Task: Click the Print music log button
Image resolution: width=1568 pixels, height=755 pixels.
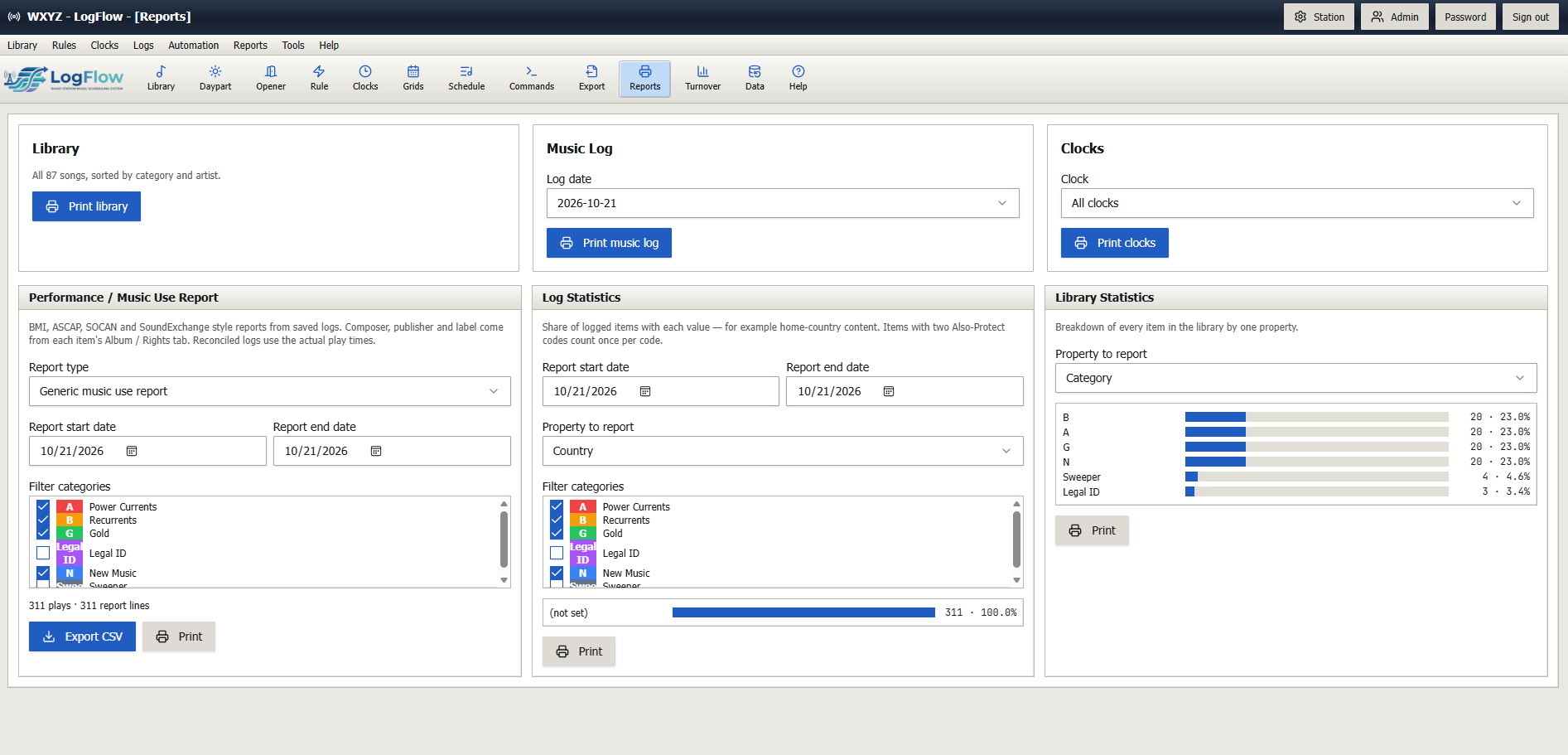Action: click(x=610, y=243)
